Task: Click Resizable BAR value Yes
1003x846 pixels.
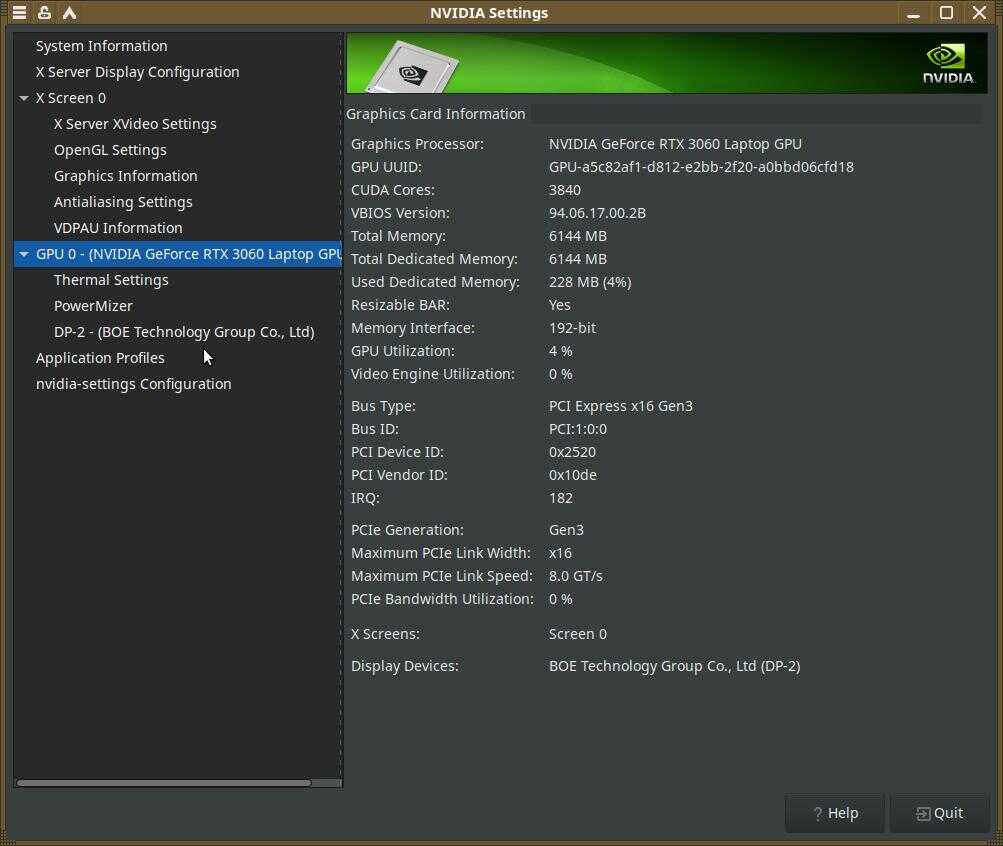Action: click(560, 306)
